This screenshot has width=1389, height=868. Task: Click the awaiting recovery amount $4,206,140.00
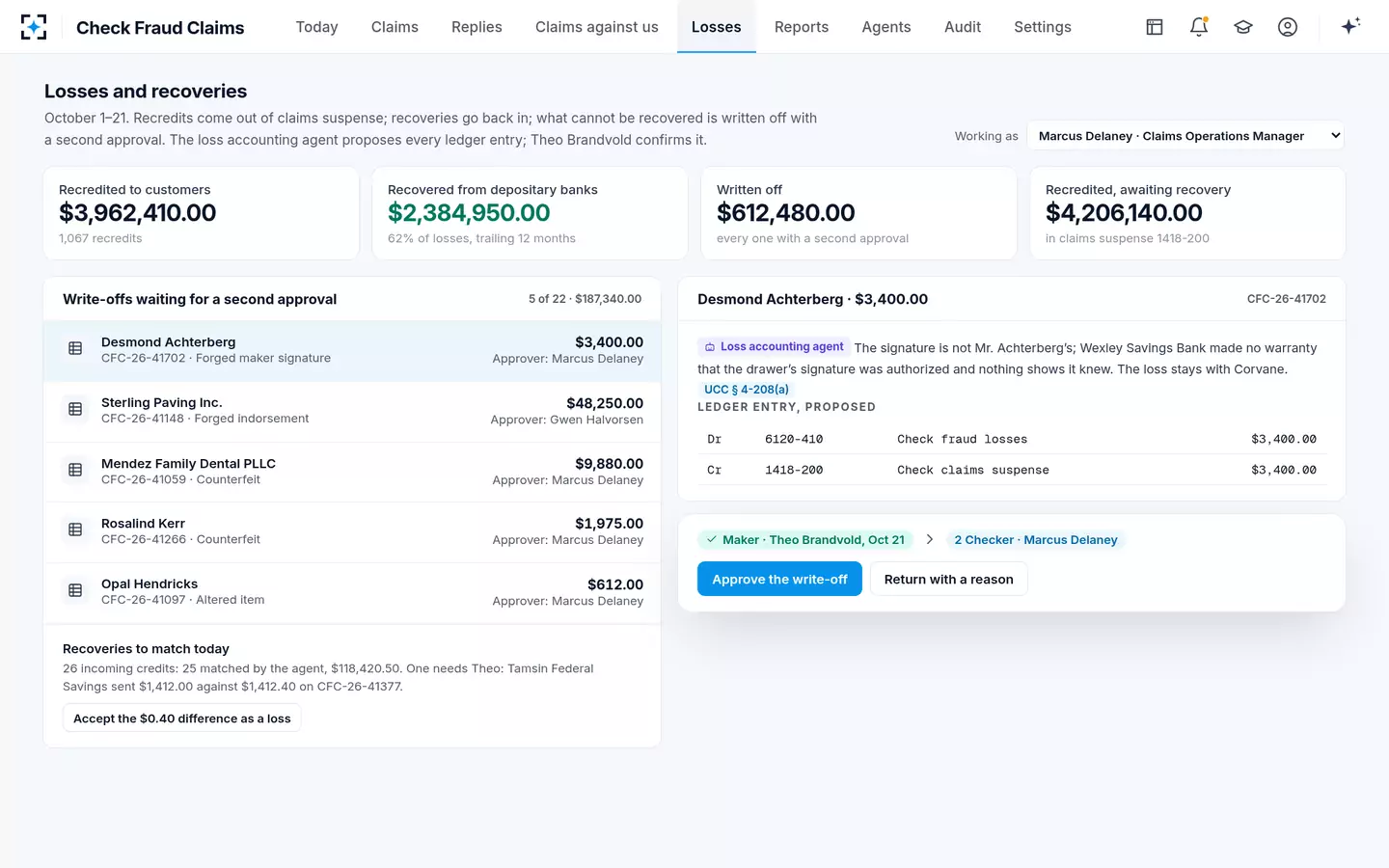tap(1124, 213)
